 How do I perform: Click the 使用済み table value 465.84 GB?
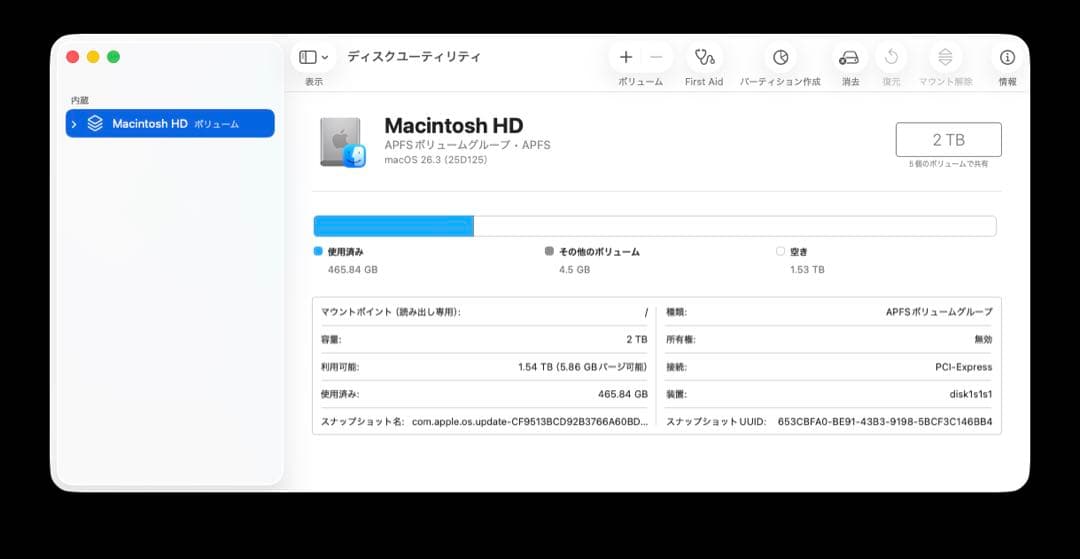pos(623,394)
